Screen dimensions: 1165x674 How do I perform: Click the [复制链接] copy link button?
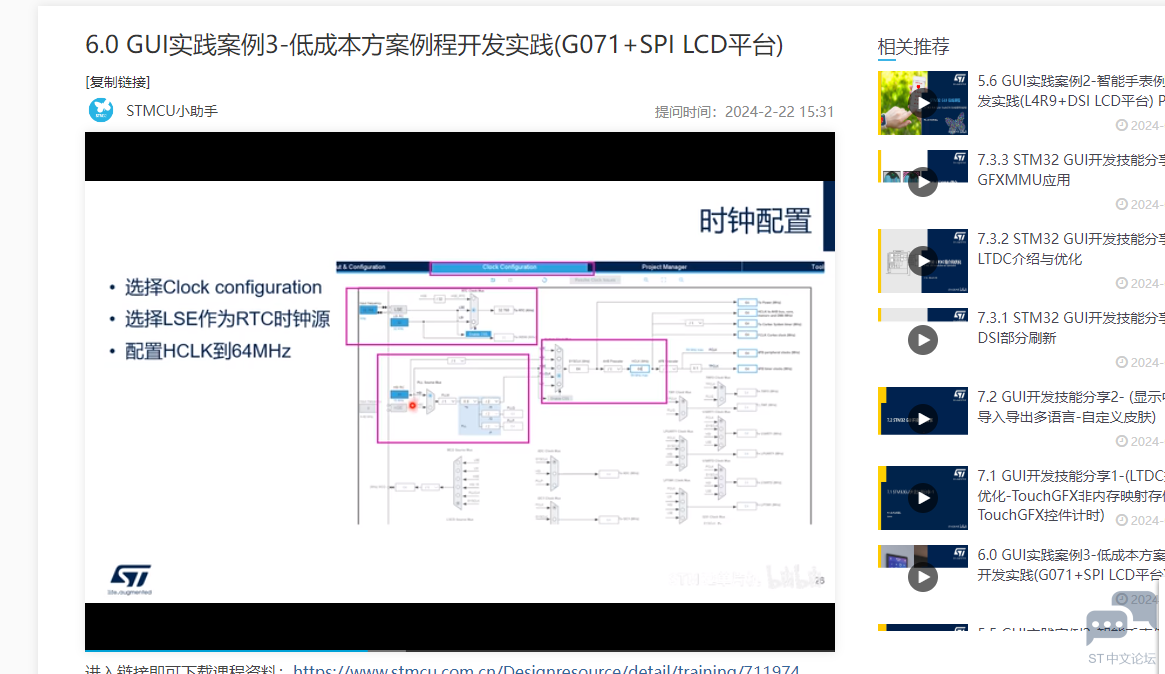click(x=117, y=82)
